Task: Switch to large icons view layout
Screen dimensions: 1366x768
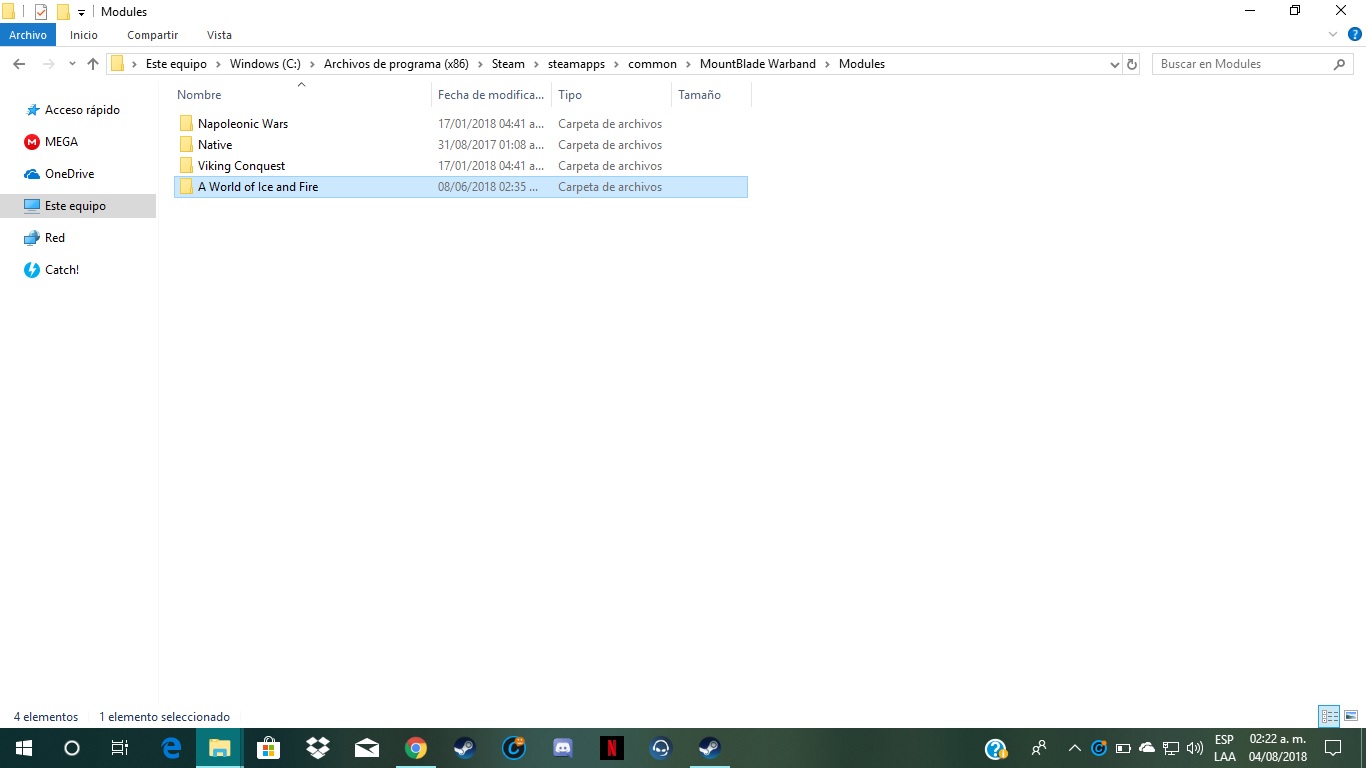Action: tap(1351, 716)
